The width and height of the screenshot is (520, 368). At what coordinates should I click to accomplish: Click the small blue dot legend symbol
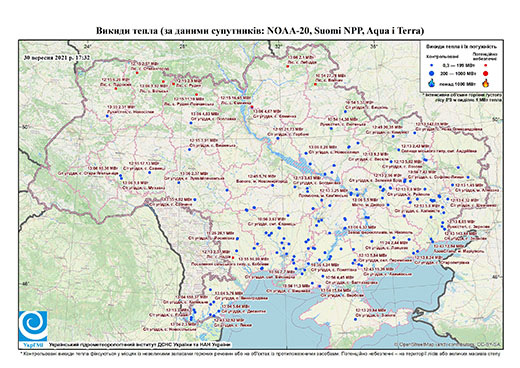[432, 65]
